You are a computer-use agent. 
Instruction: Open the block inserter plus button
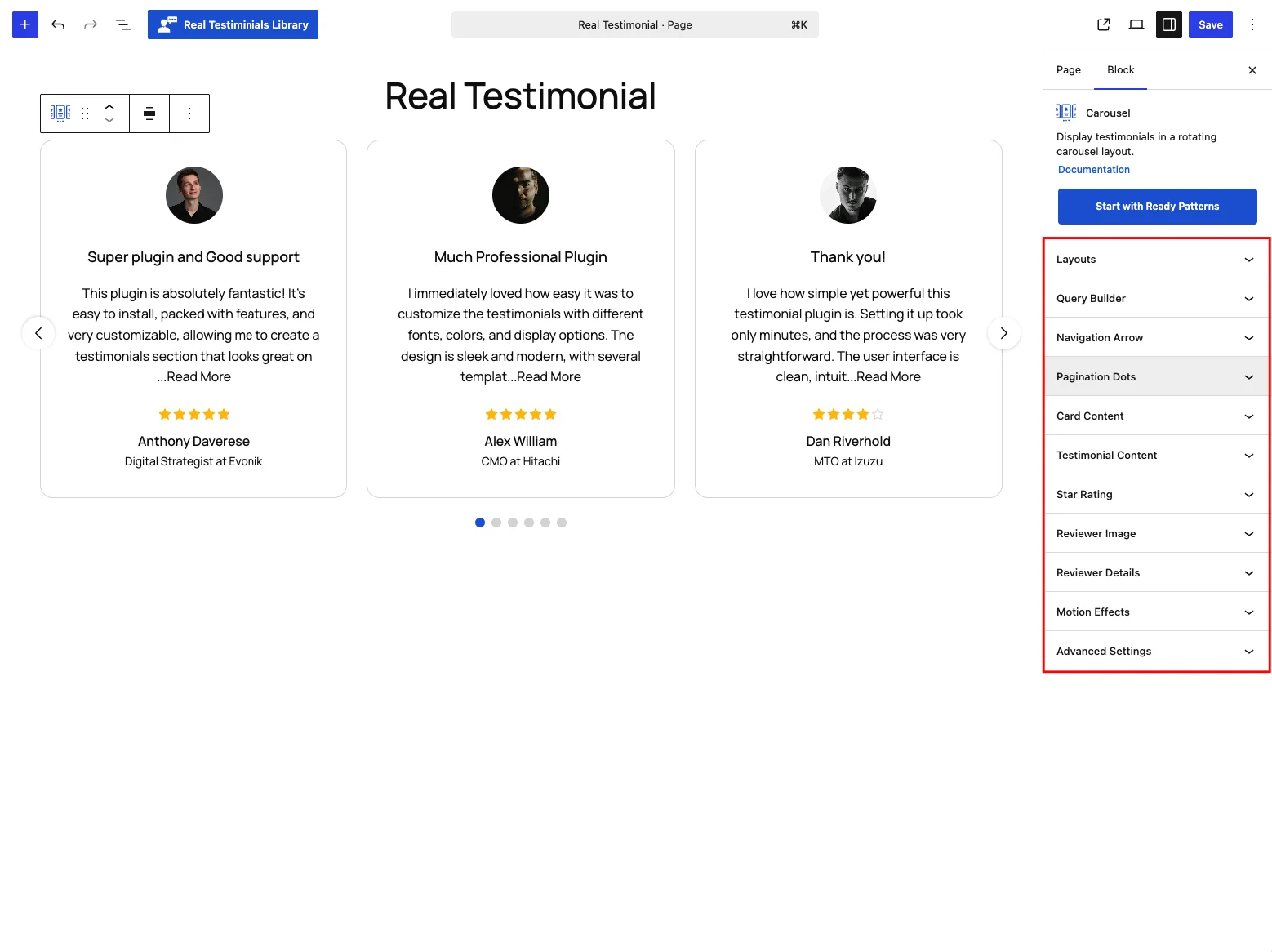pyautogui.click(x=25, y=24)
